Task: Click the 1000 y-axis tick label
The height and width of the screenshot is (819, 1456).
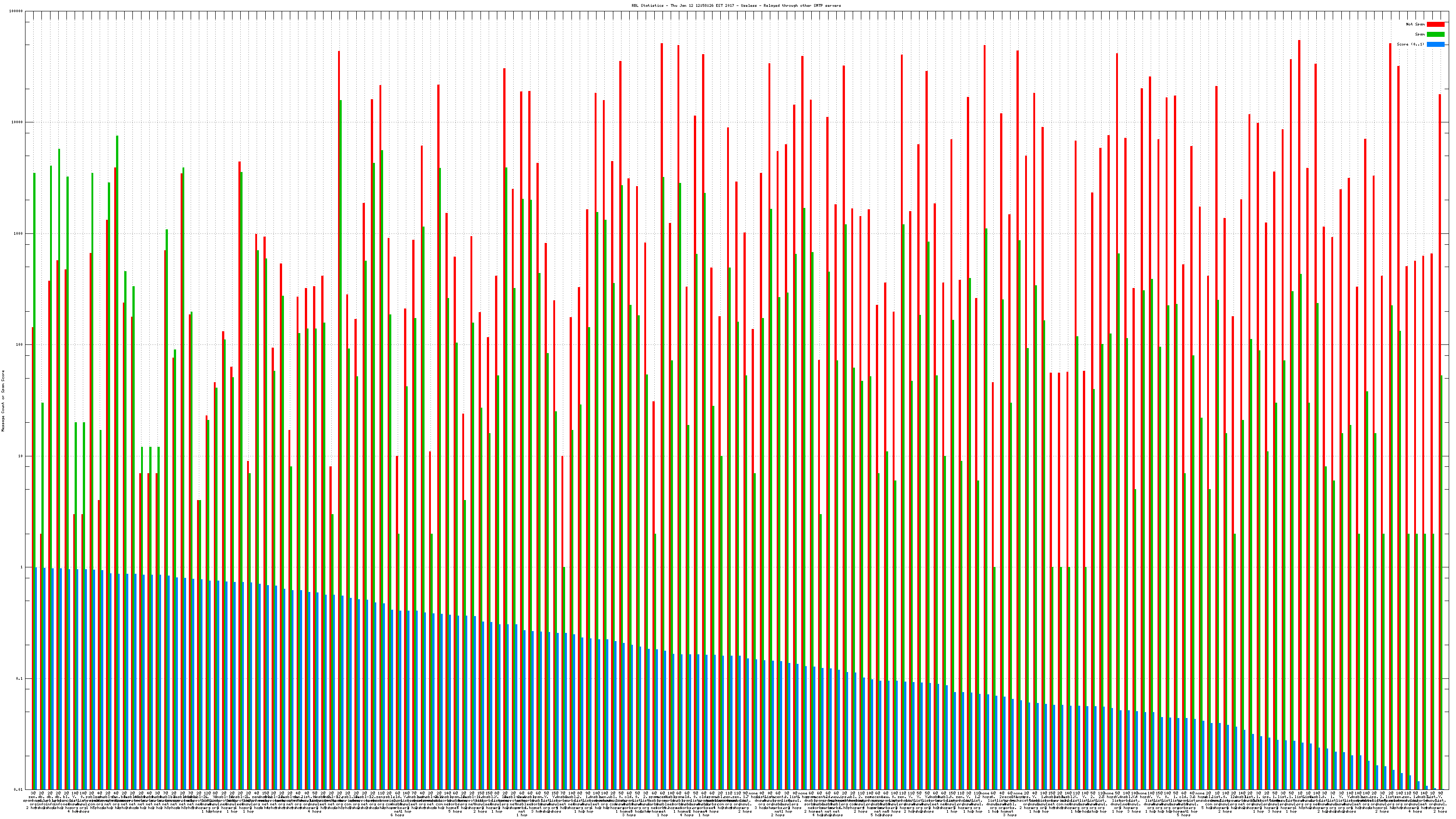Action: (19, 233)
